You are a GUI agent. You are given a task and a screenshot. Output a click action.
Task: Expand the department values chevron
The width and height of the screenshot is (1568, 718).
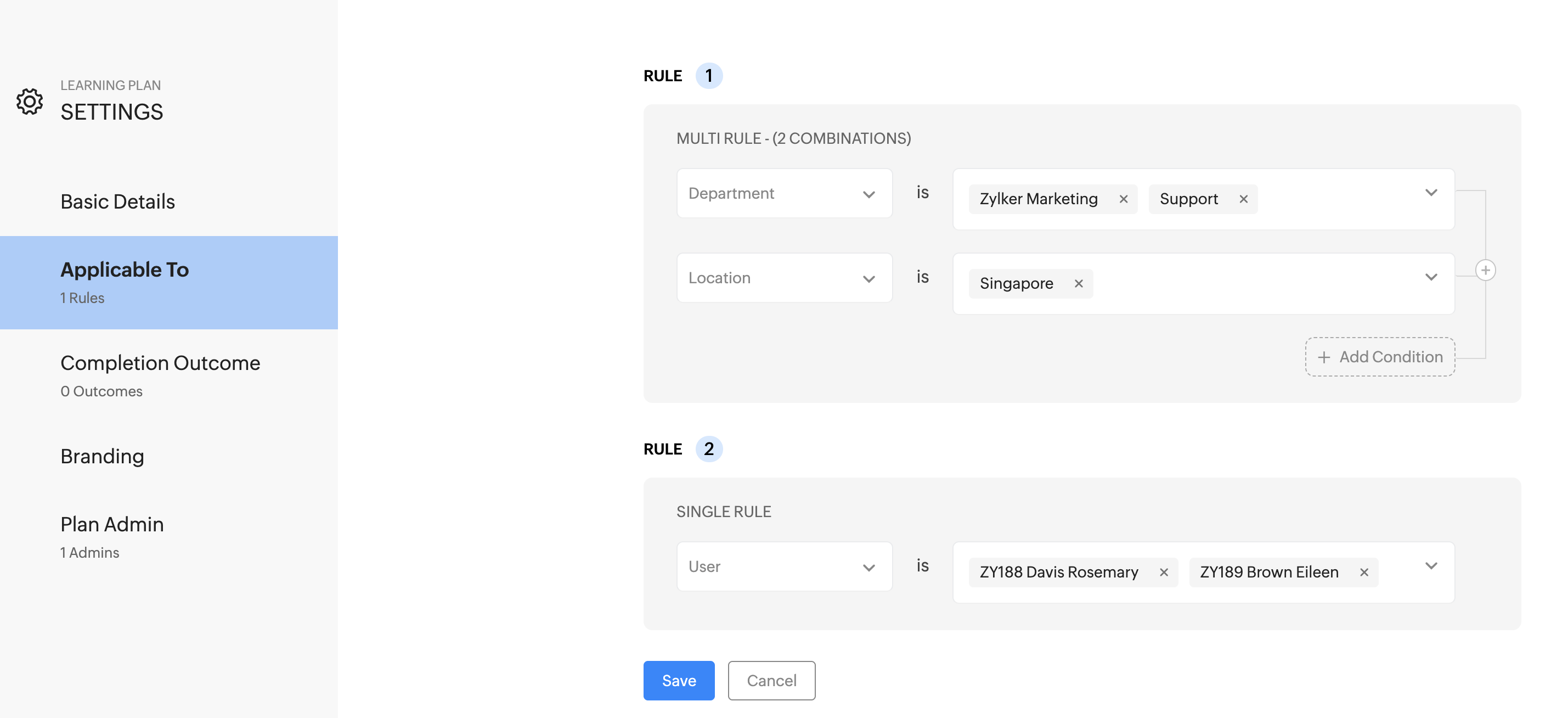point(1430,193)
